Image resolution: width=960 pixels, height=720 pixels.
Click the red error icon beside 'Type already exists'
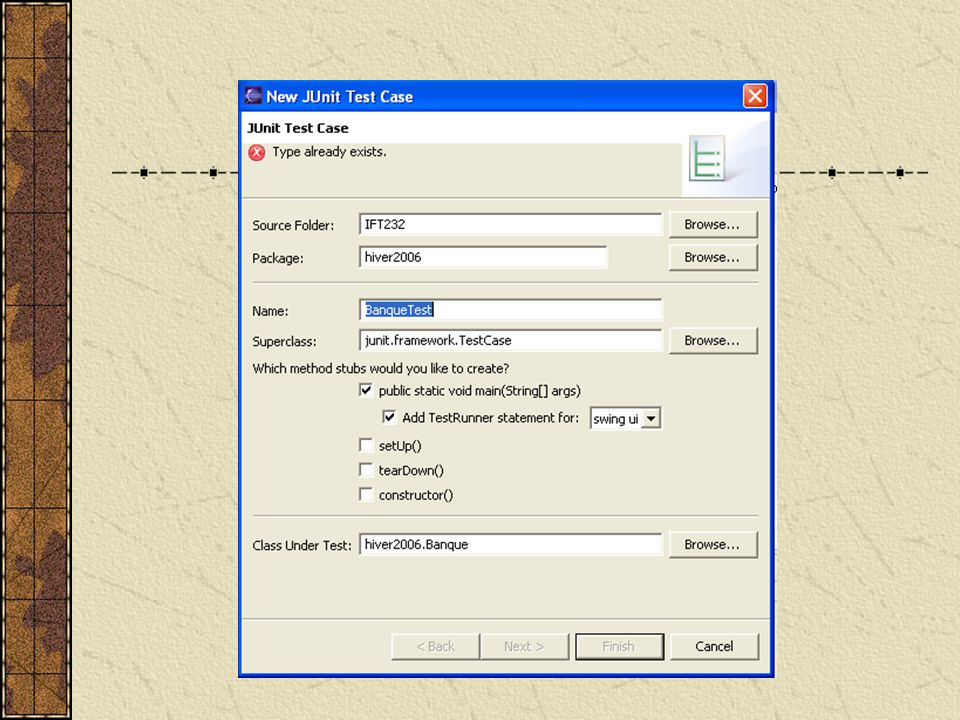point(257,152)
